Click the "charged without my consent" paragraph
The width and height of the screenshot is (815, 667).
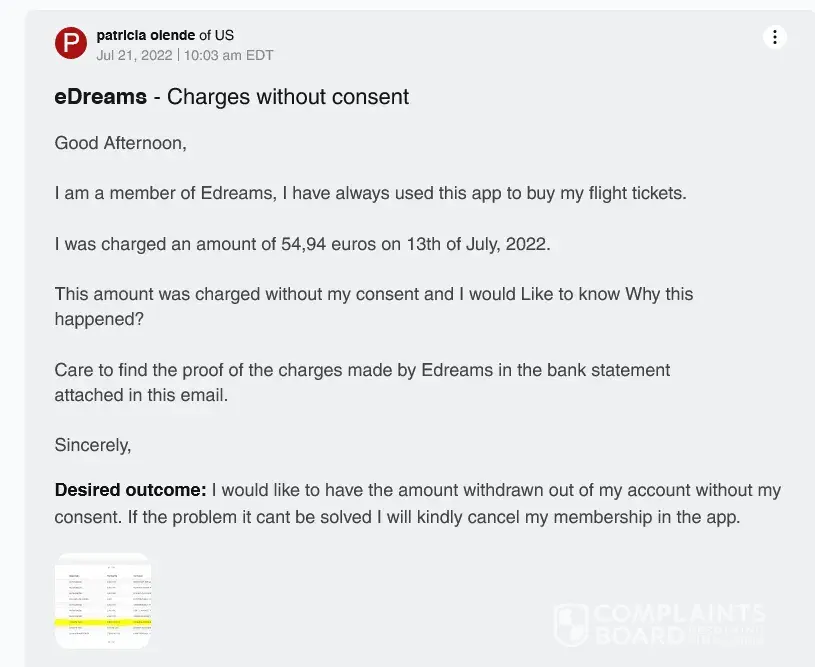(x=374, y=295)
